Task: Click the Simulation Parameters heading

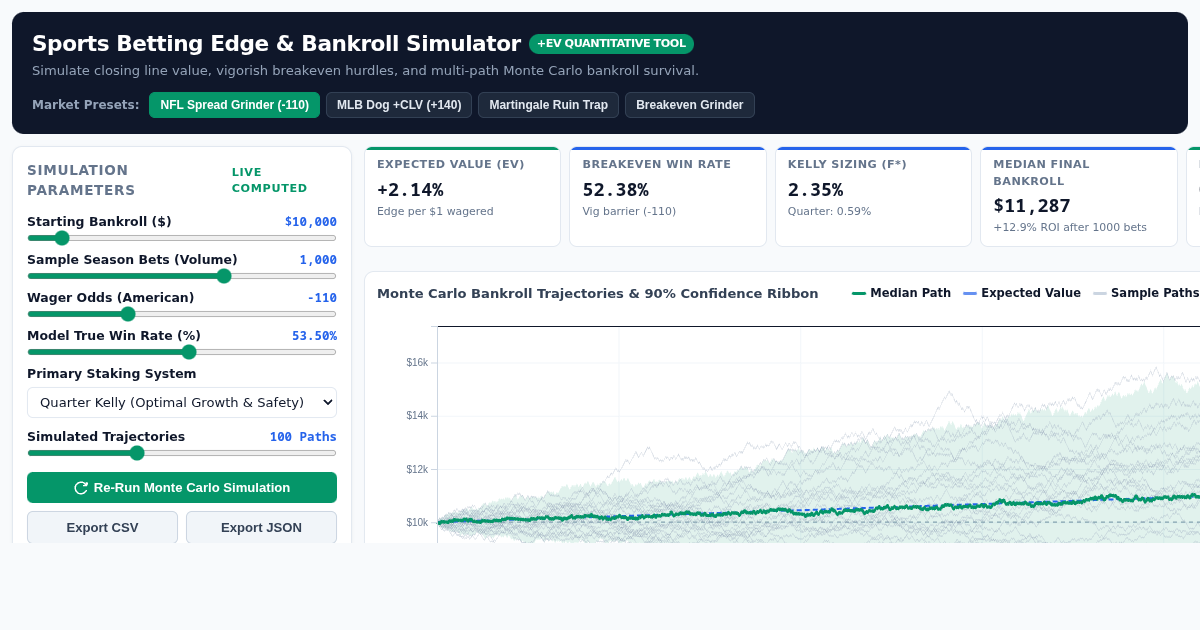Action: click(81, 180)
